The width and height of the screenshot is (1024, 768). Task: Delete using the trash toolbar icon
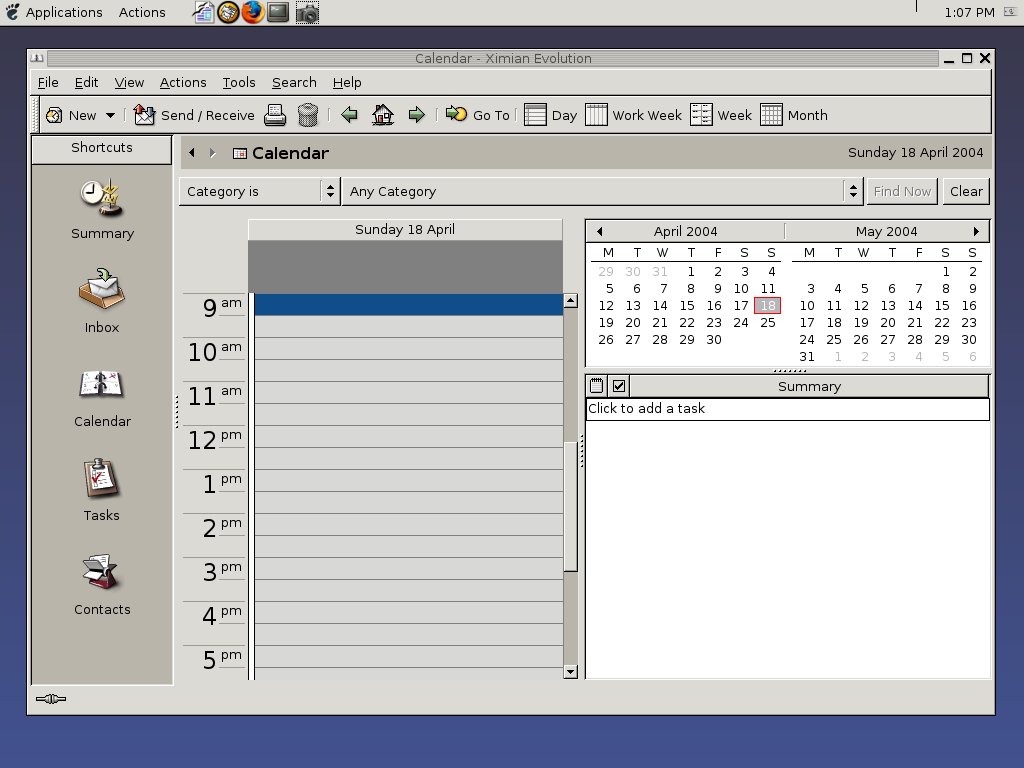coord(308,114)
